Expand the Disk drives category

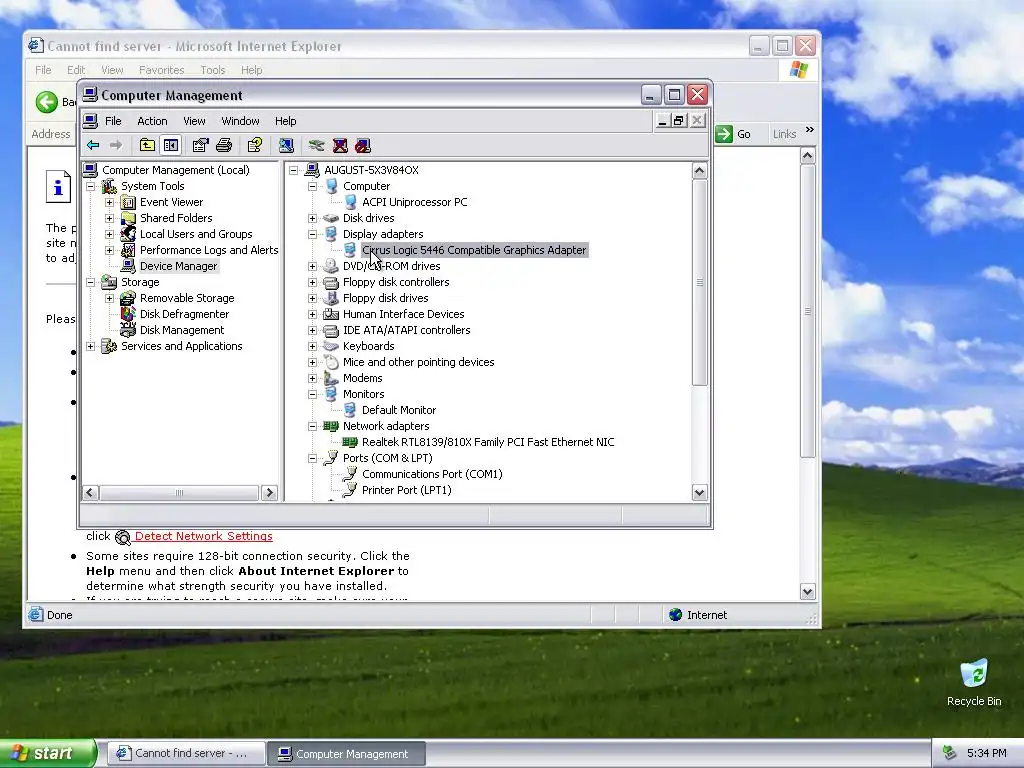click(x=313, y=218)
